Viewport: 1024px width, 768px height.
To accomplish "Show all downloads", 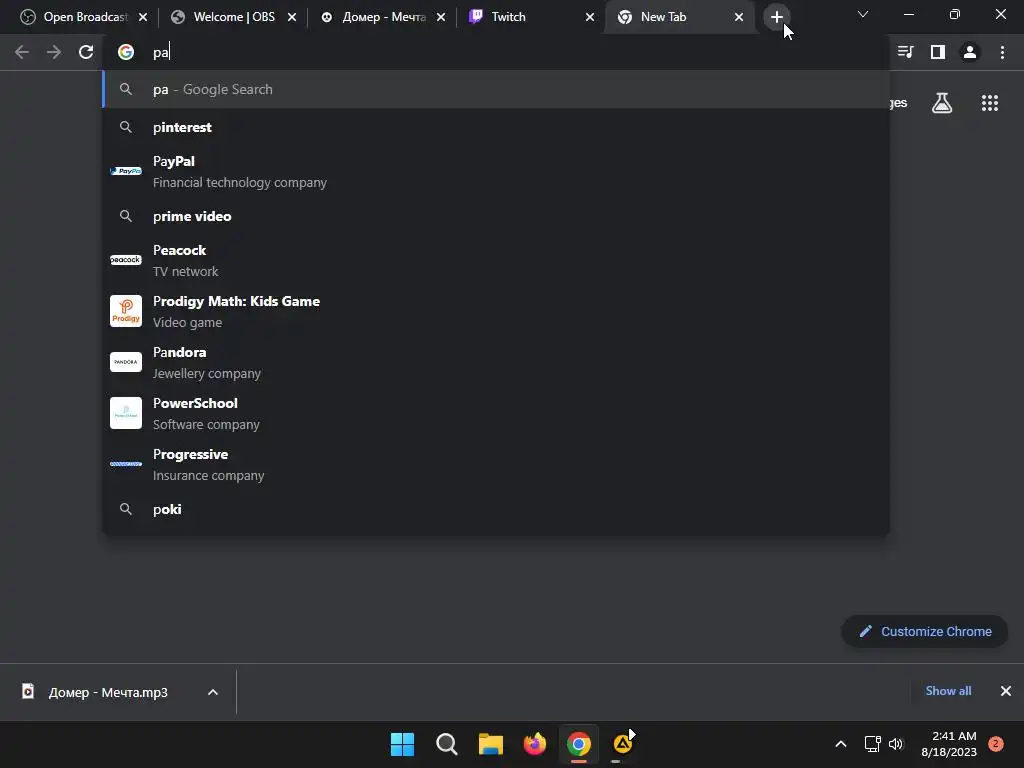I will tap(948, 691).
